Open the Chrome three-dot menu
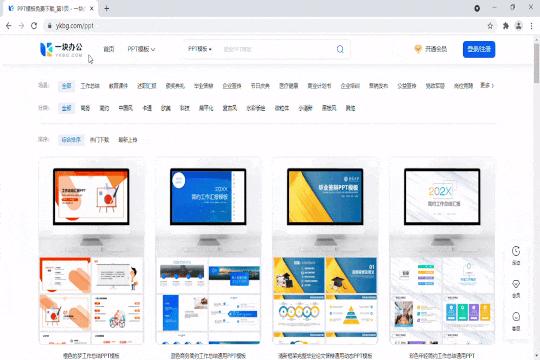The image size is (540, 360). click(532, 26)
